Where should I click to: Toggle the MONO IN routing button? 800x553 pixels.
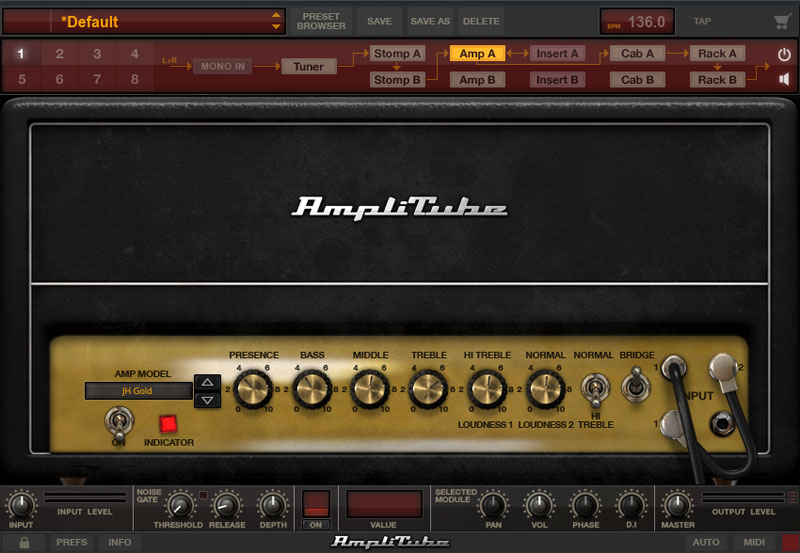point(222,66)
